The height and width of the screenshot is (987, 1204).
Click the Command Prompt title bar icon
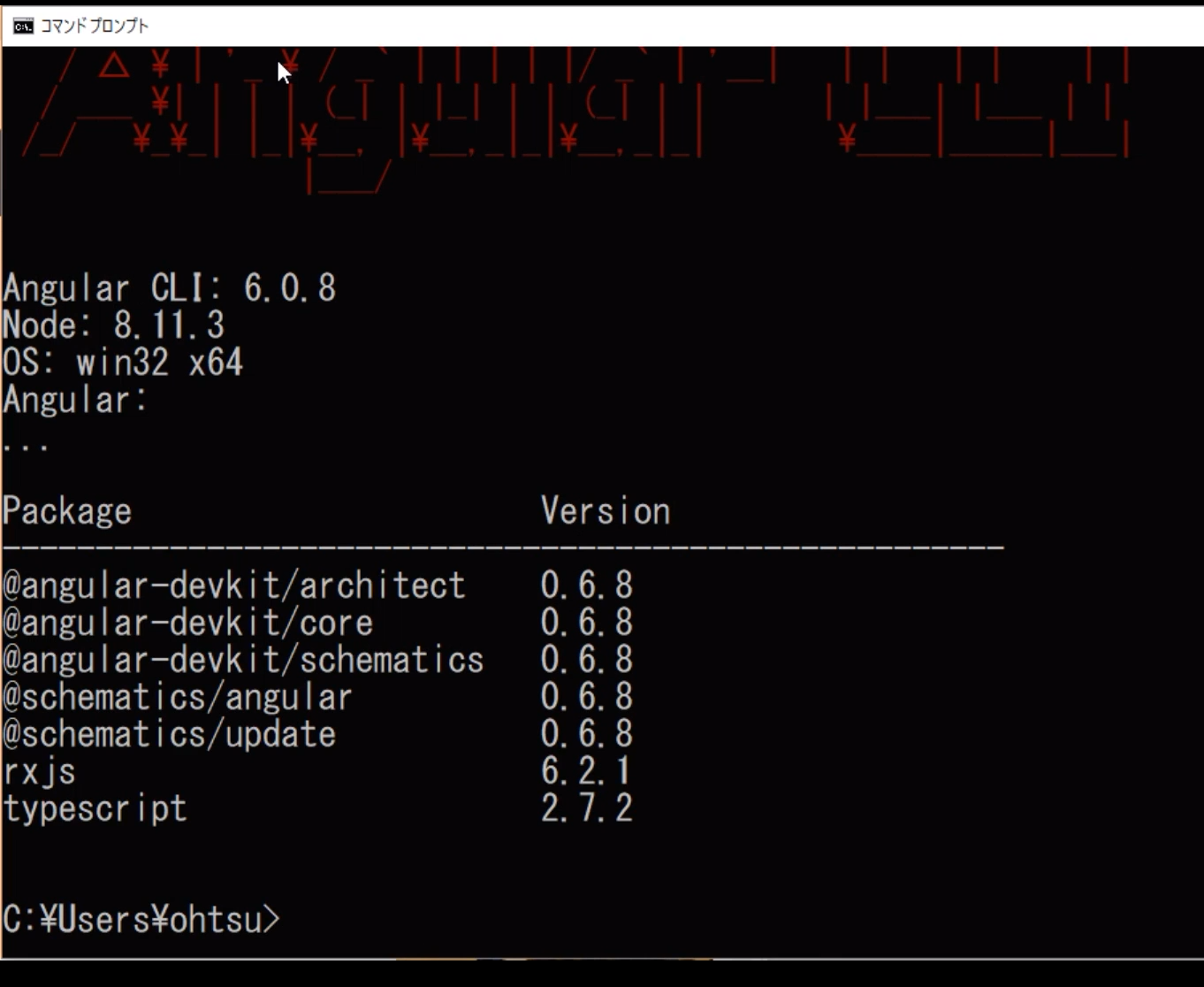point(23,27)
